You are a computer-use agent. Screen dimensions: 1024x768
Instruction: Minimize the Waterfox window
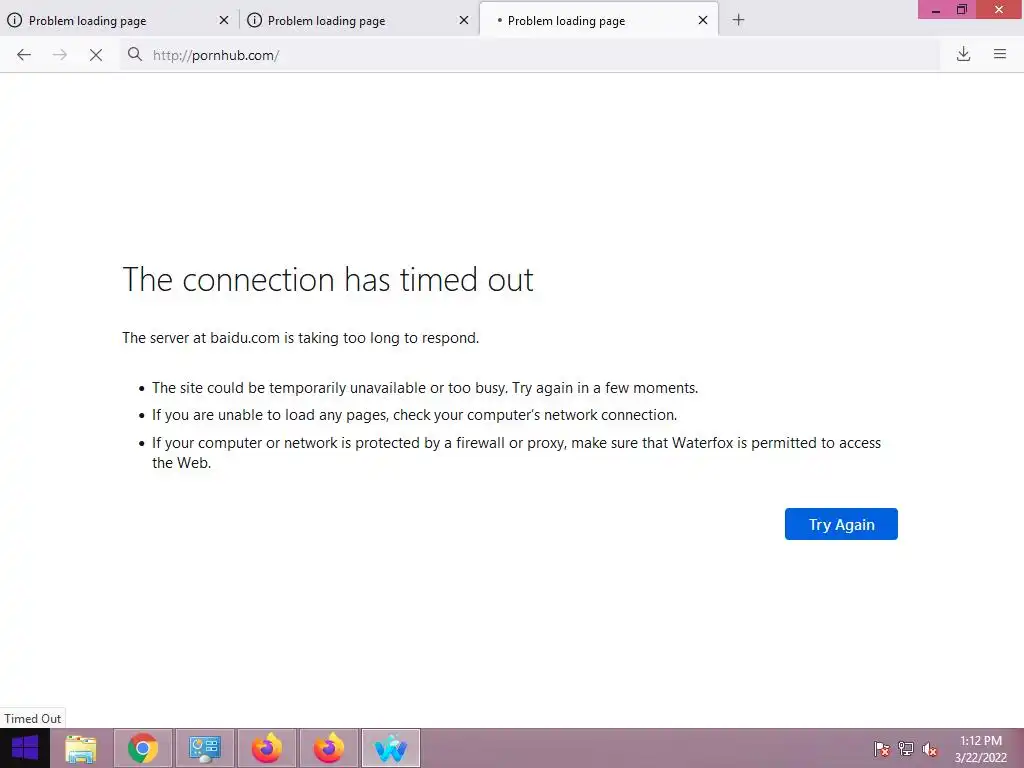[936, 10]
